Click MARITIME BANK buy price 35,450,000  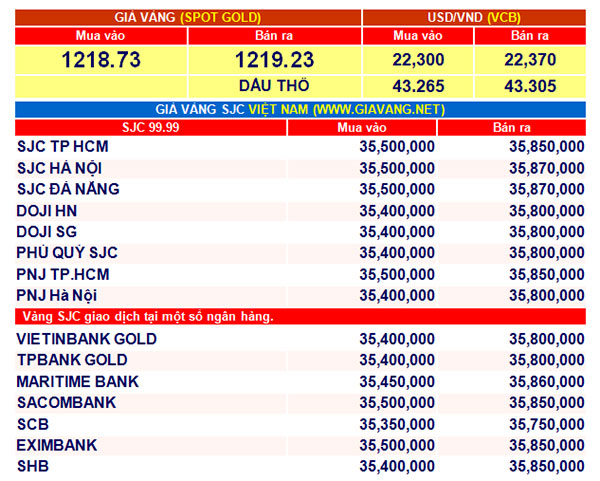(397, 382)
